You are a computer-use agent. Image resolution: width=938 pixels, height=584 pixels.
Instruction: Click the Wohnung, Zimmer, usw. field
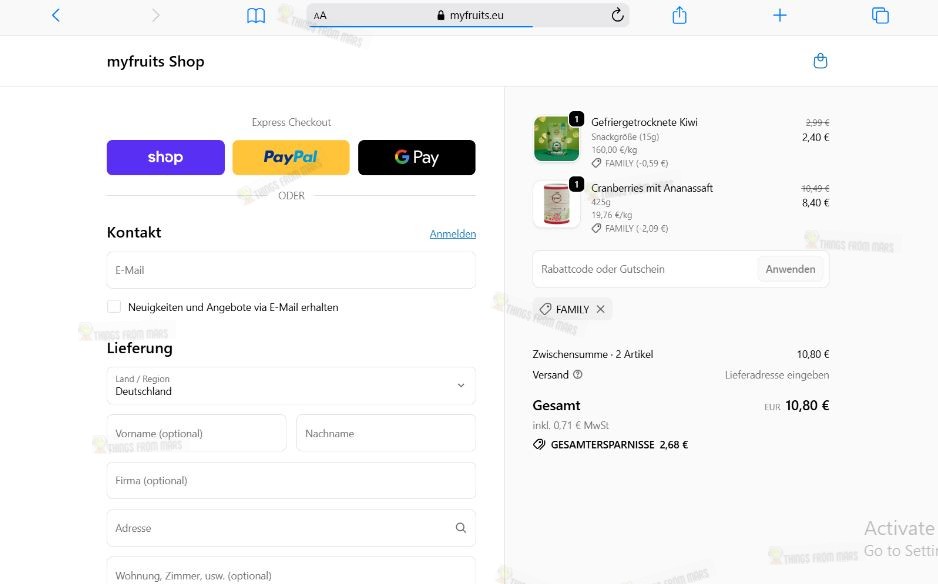point(291,571)
